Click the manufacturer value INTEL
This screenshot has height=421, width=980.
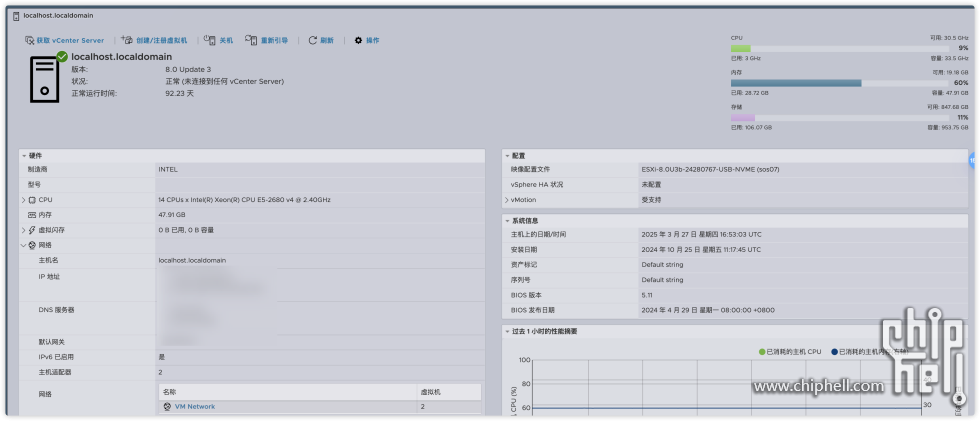click(168, 169)
